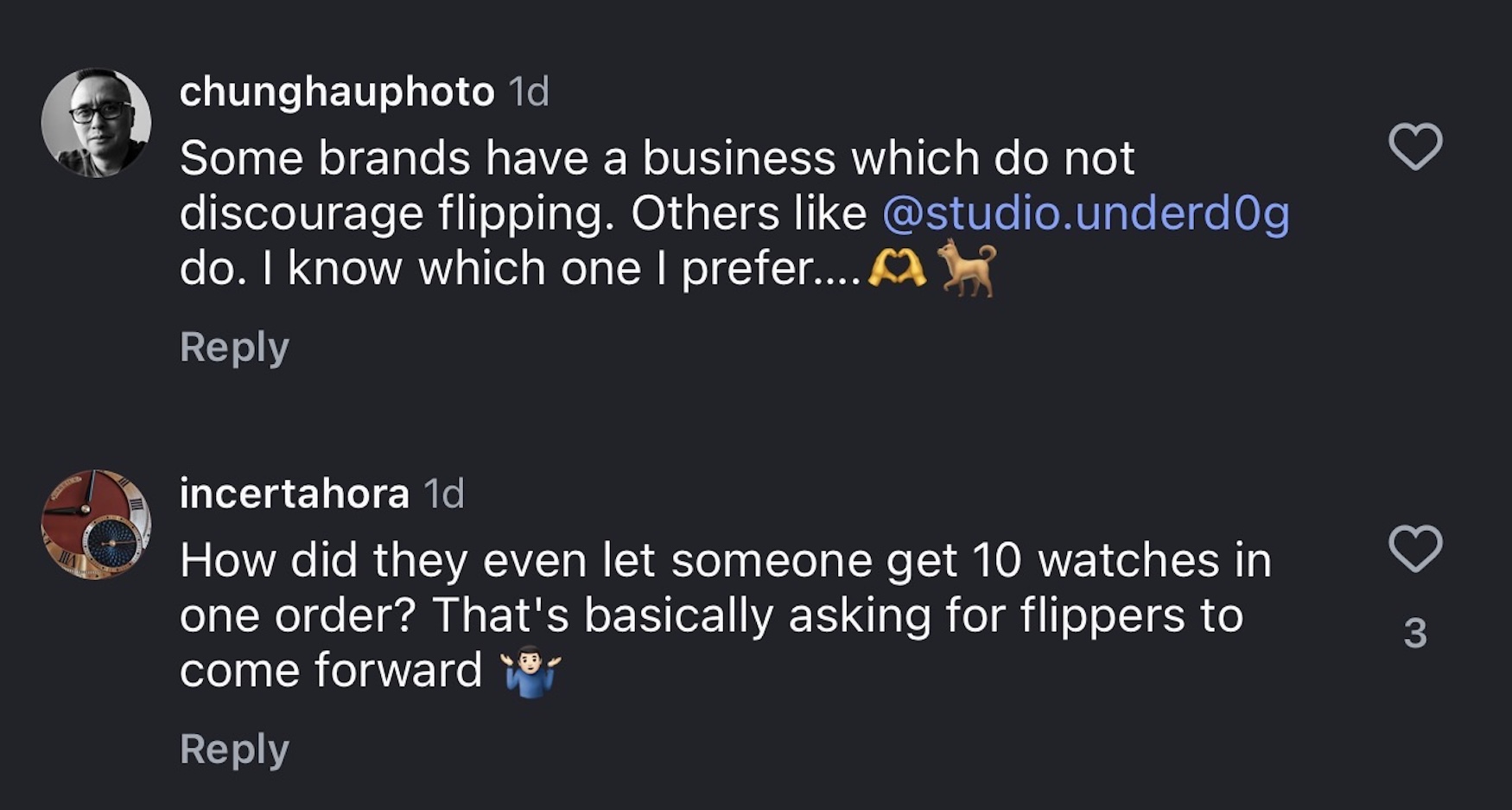
Task: Click the 1d timestamp beside incertahora
Action: coord(444,494)
